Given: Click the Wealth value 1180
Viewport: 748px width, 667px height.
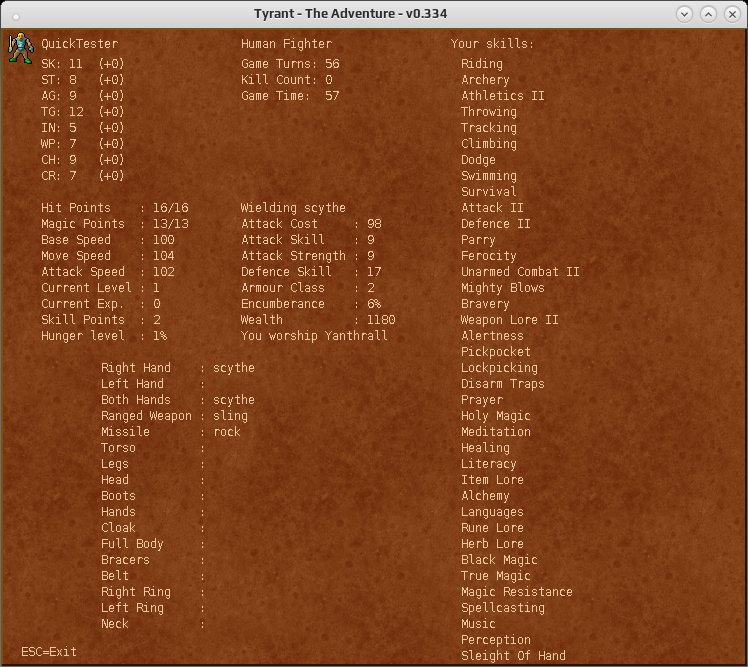Looking at the screenshot, I should [381, 320].
